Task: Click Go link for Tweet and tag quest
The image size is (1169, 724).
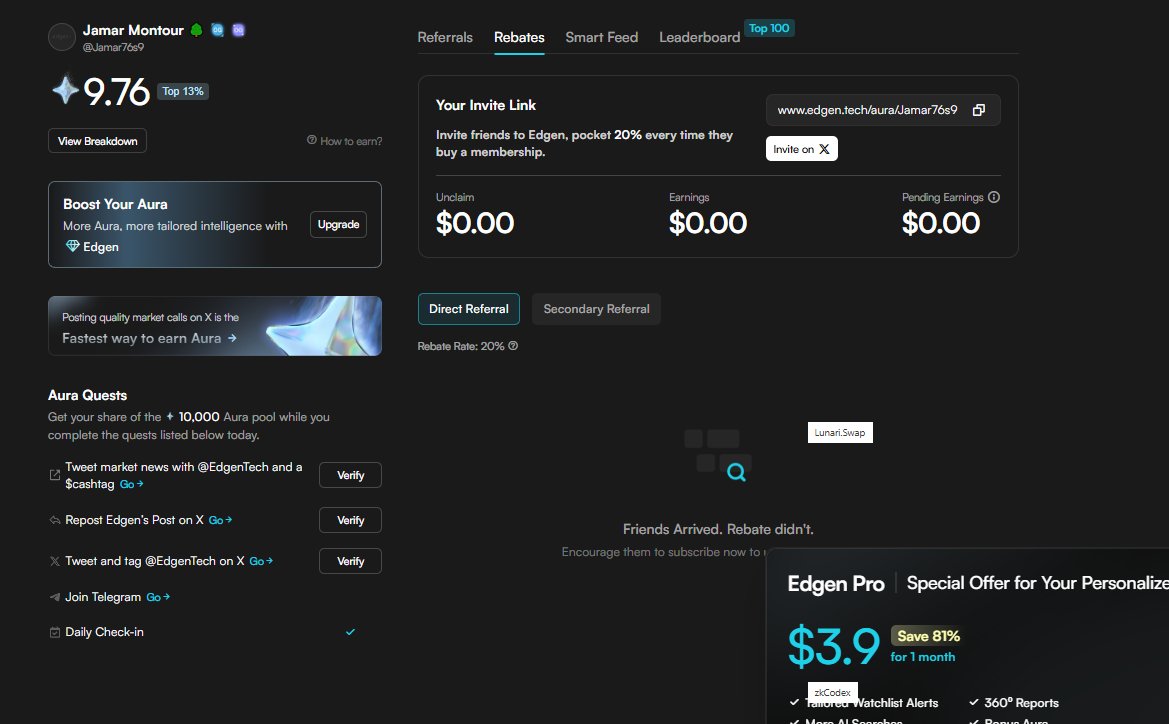Action: click(x=261, y=561)
